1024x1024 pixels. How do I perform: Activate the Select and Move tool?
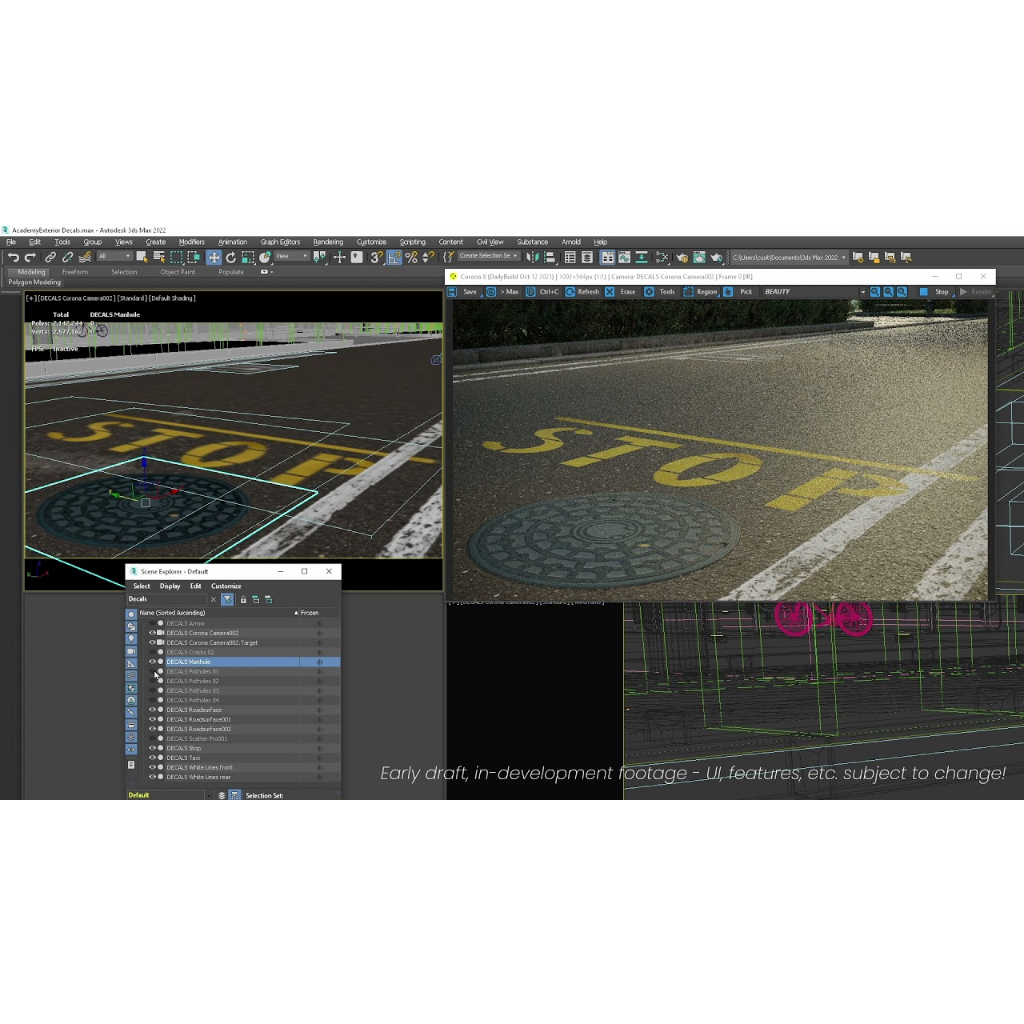coord(214,257)
